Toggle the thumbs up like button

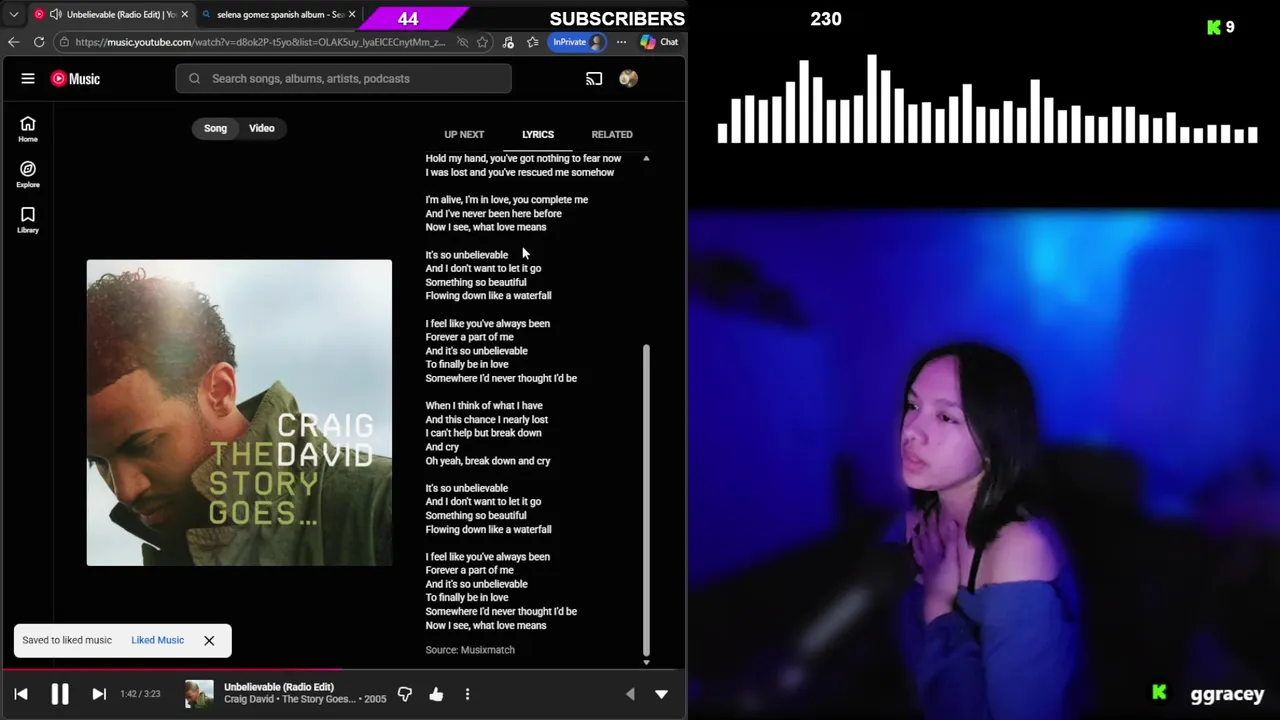pyautogui.click(x=436, y=694)
